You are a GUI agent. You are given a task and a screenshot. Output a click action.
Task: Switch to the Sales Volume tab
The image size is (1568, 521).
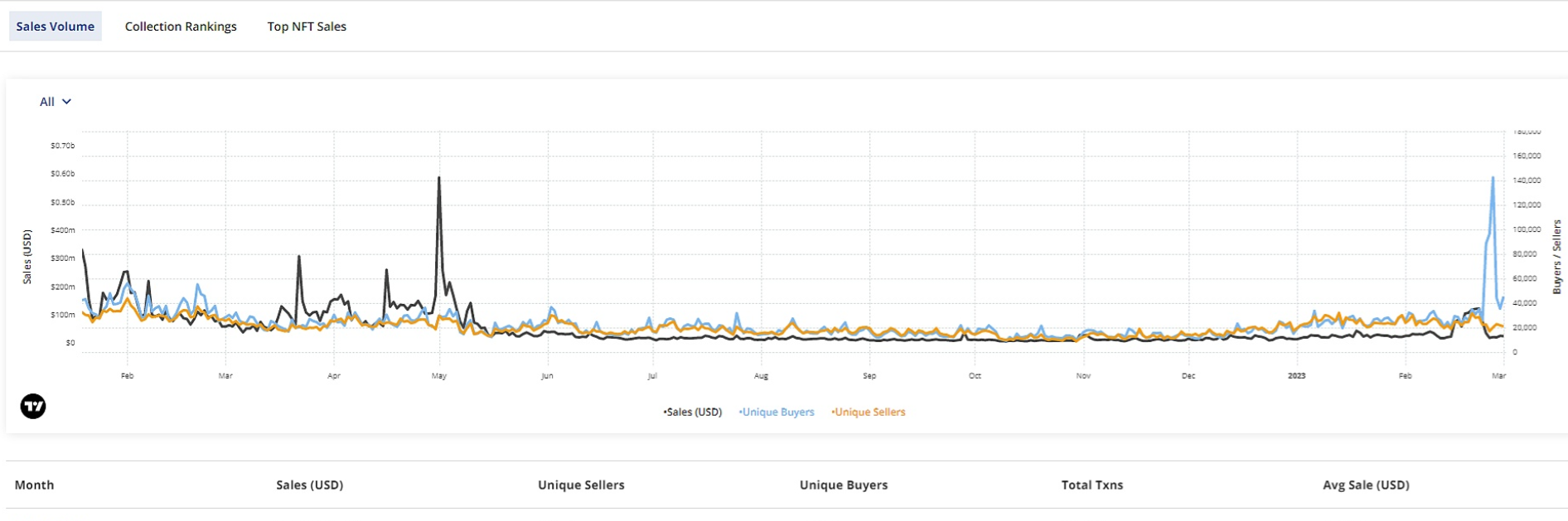pos(55,27)
